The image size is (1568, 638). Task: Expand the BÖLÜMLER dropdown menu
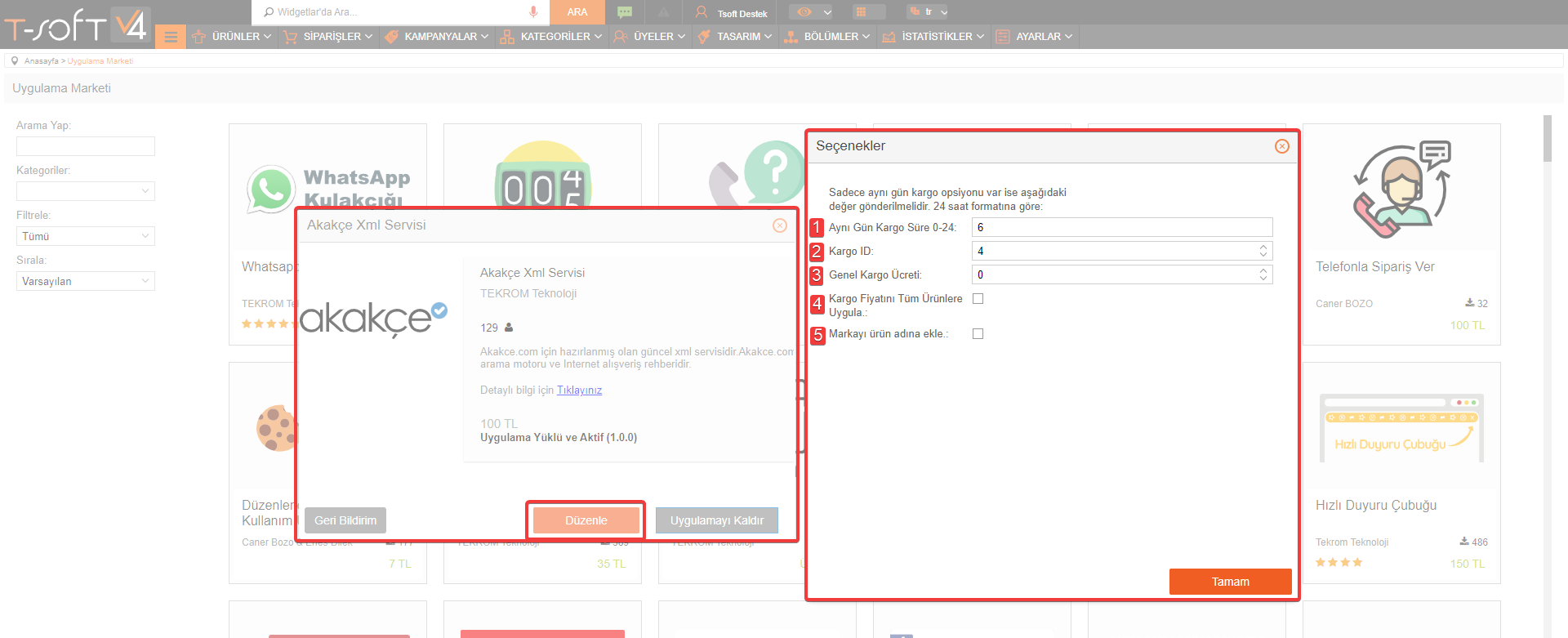click(x=827, y=37)
